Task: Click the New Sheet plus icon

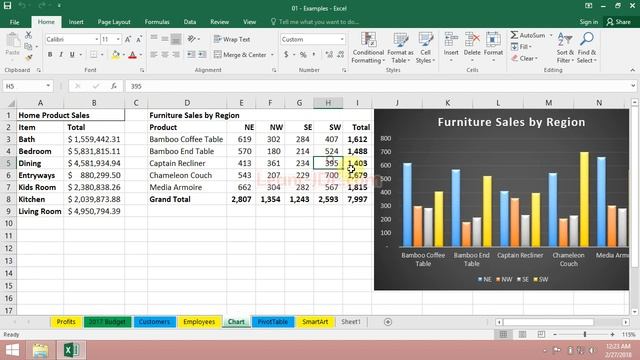Action: [388, 322]
